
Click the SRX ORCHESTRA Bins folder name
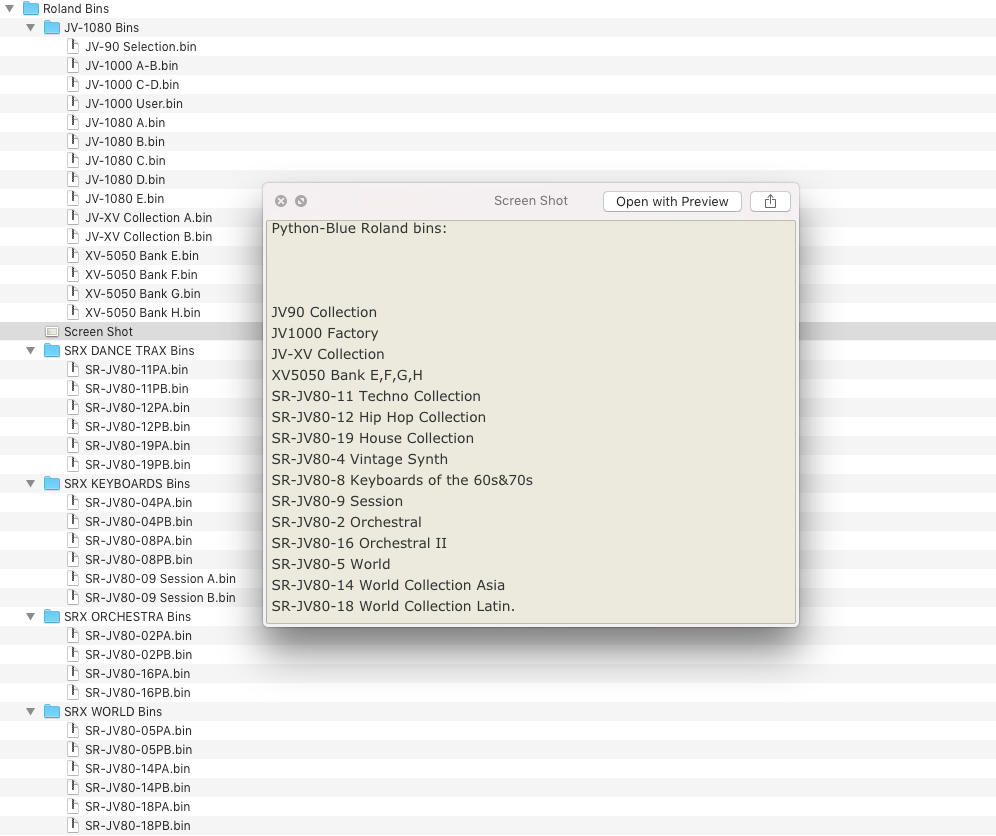127,617
